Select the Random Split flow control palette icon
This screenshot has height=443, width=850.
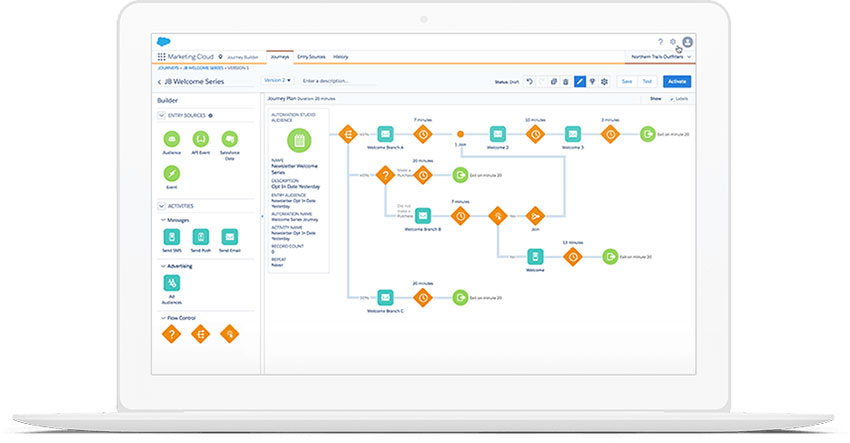click(201, 334)
